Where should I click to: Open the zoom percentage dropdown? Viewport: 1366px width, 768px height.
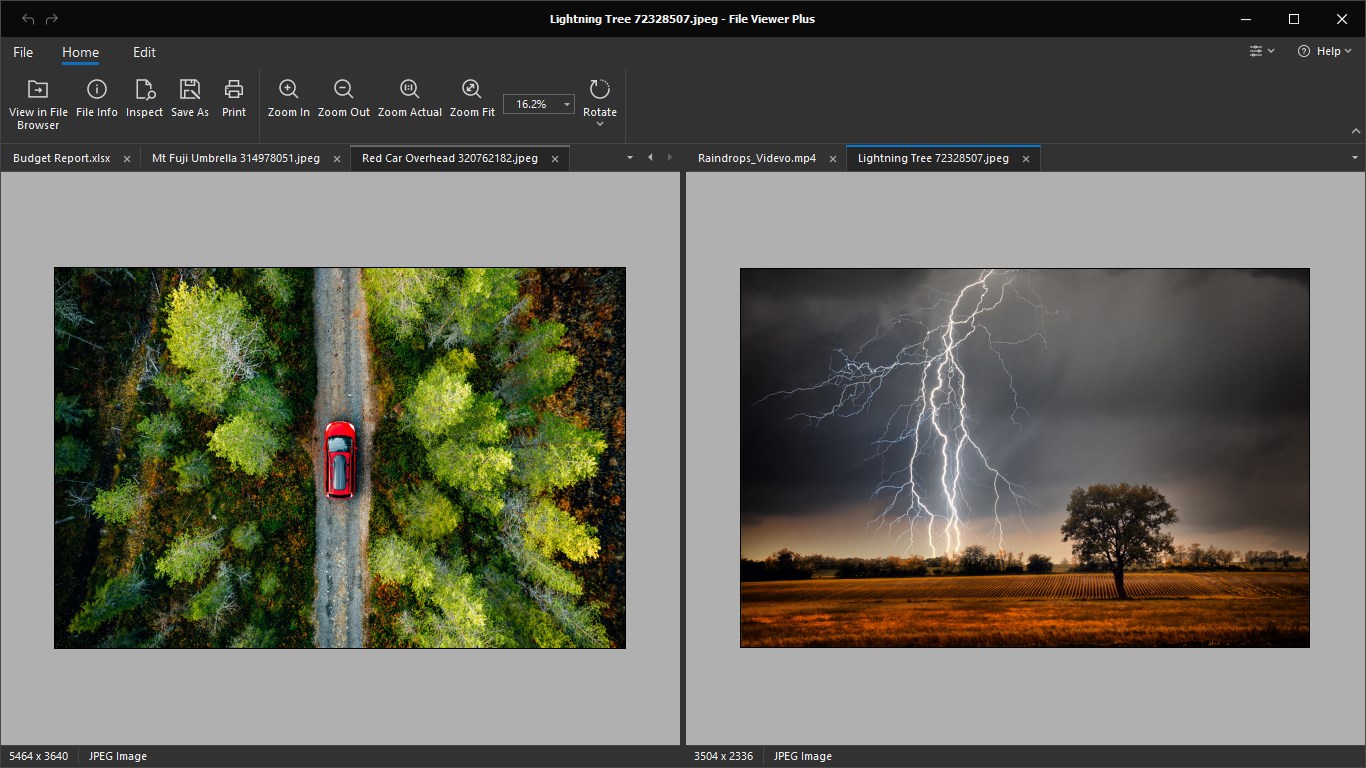567,104
